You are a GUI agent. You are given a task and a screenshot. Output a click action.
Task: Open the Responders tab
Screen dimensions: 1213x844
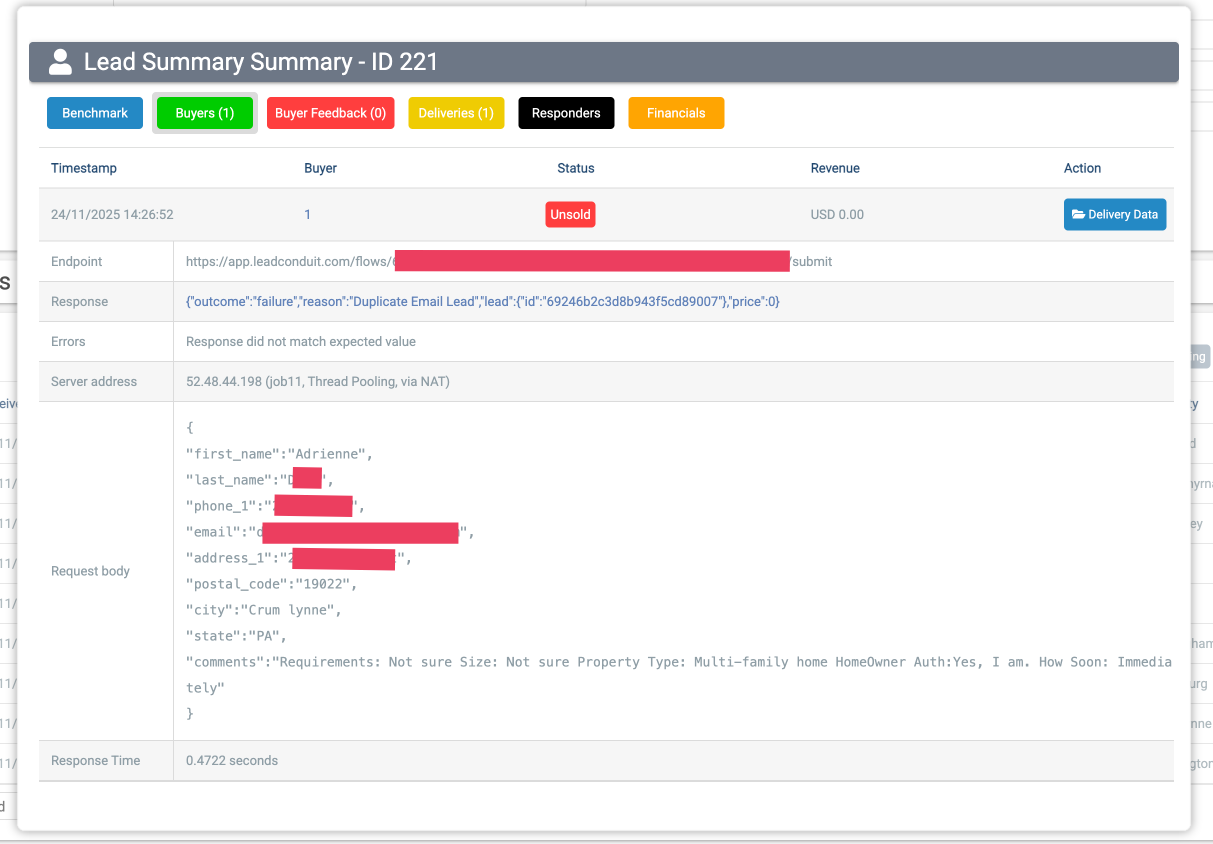coord(566,113)
